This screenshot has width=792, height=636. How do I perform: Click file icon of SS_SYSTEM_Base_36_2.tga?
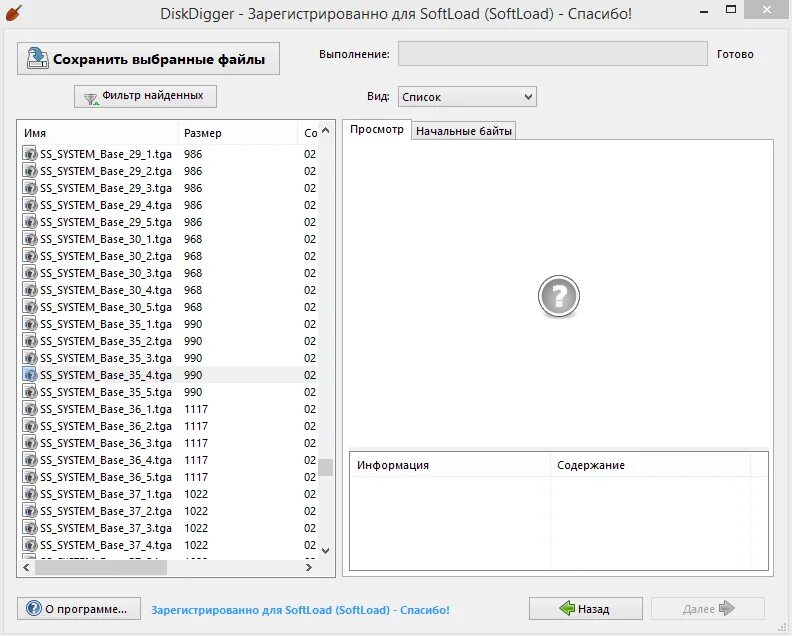pyautogui.click(x=30, y=426)
